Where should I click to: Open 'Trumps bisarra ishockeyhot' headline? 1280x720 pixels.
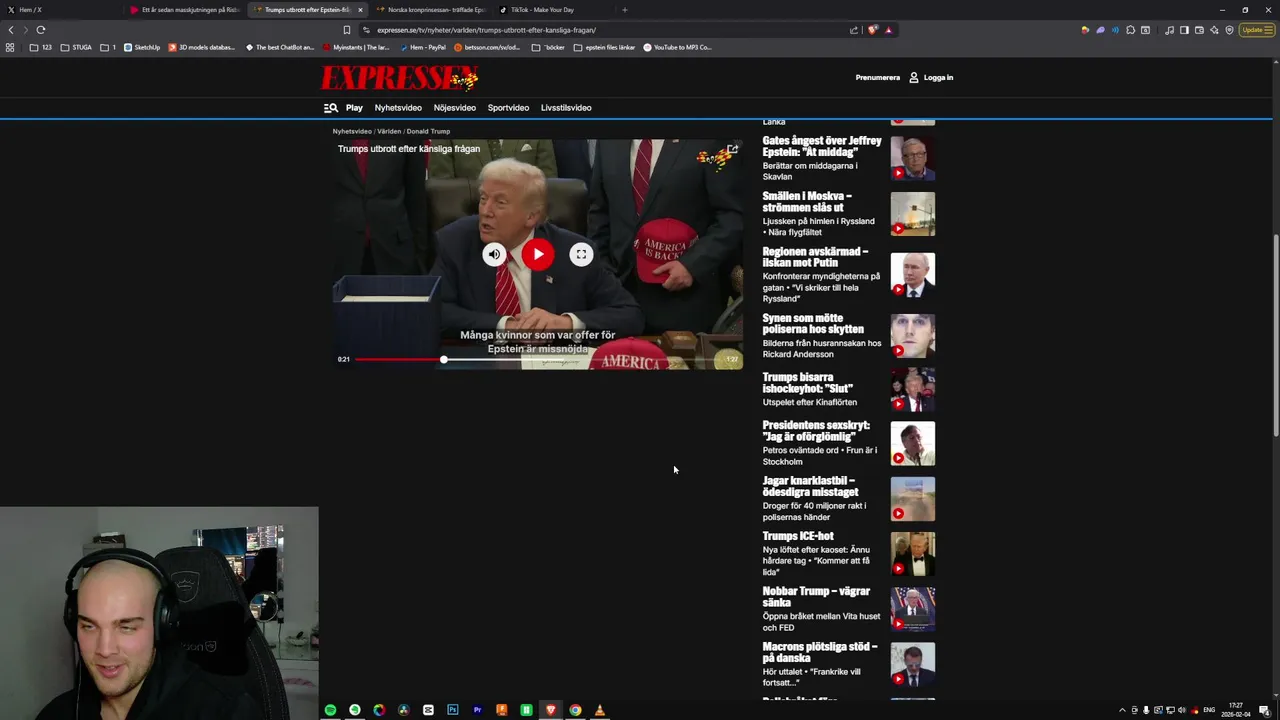808,383
